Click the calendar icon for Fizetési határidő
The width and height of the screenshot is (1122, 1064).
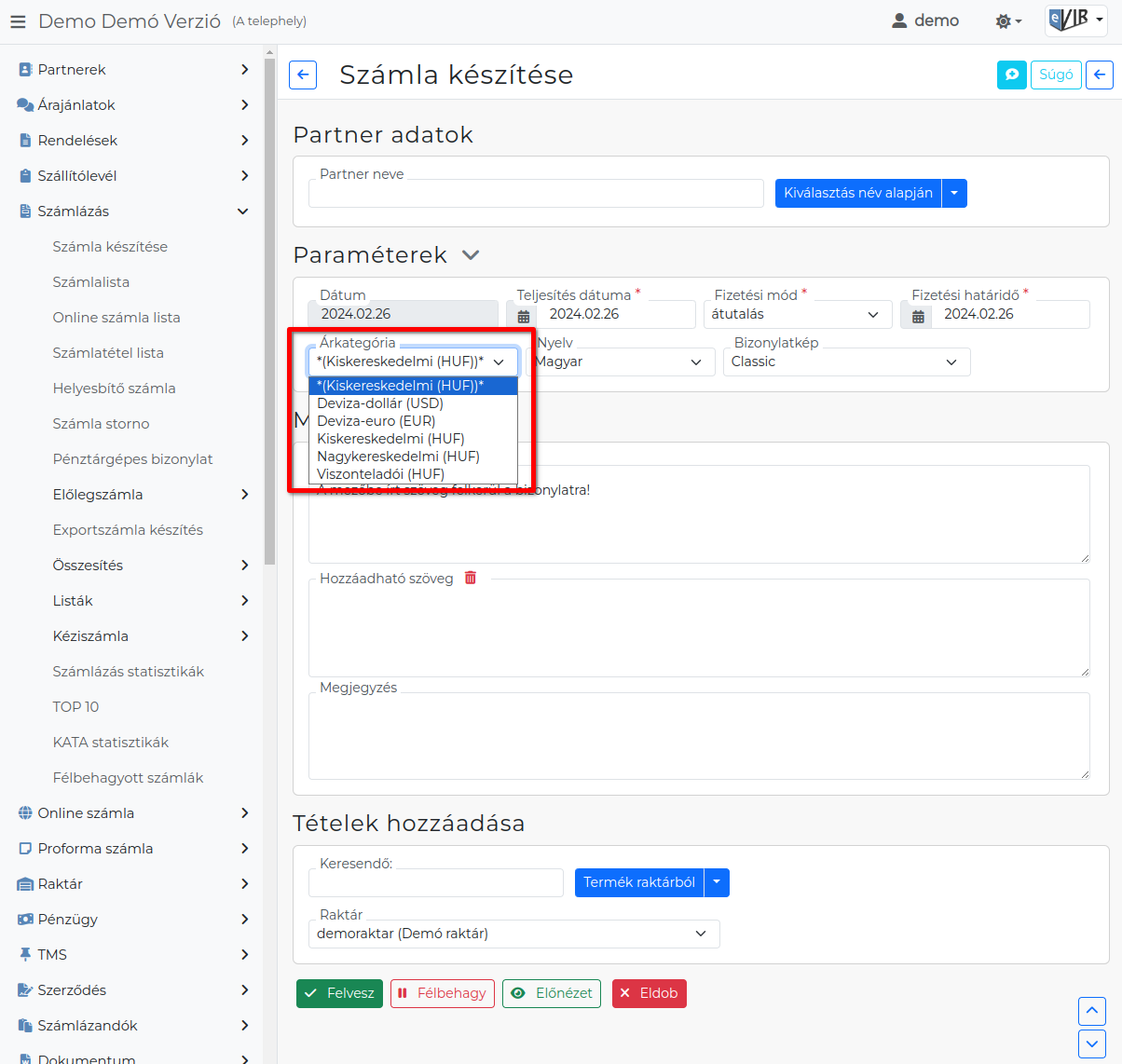click(x=918, y=316)
